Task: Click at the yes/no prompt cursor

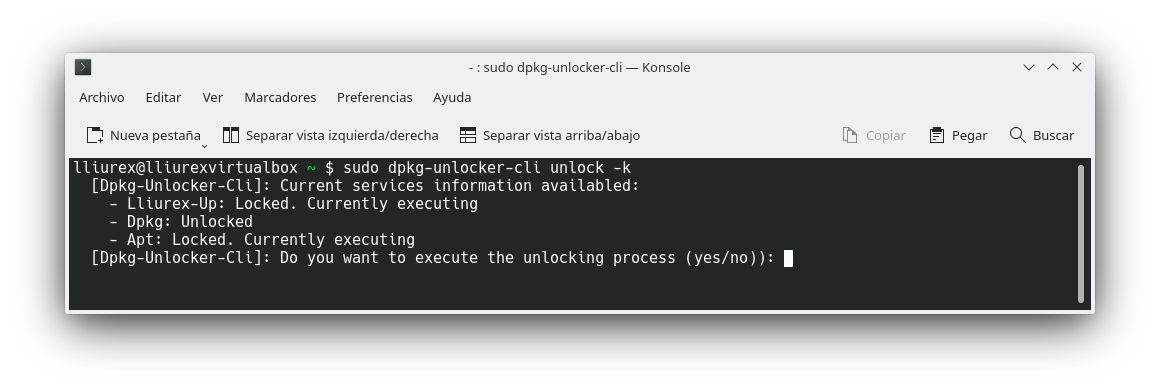Action: tap(789, 258)
